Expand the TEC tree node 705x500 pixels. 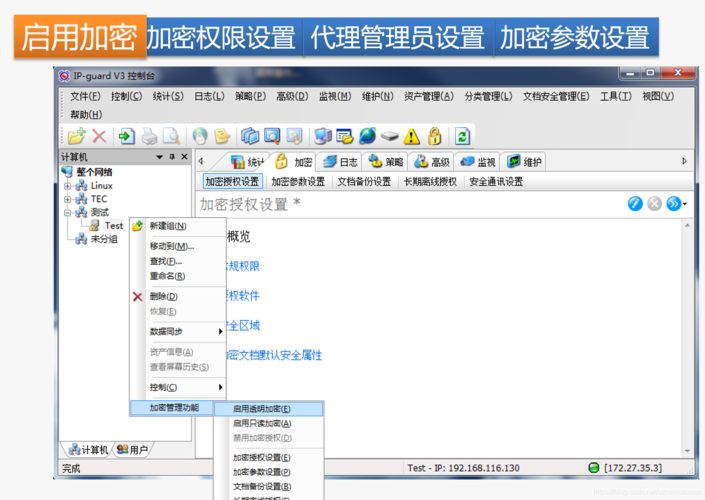click(67, 199)
